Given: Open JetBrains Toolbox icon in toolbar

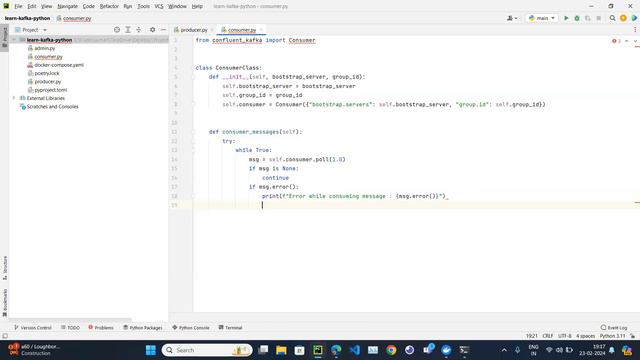Looking at the screenshot, I should (634, 18).
